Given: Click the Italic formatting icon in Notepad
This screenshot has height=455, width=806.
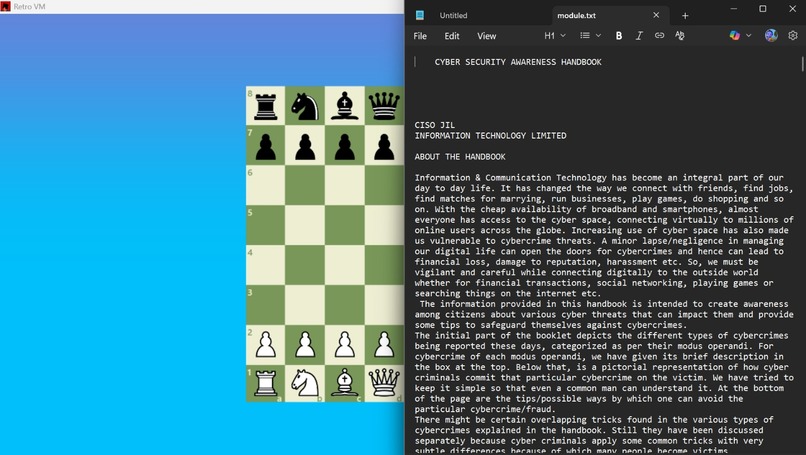Looking at the screenshot, I should pyautogui.click(x=639, y=35).
